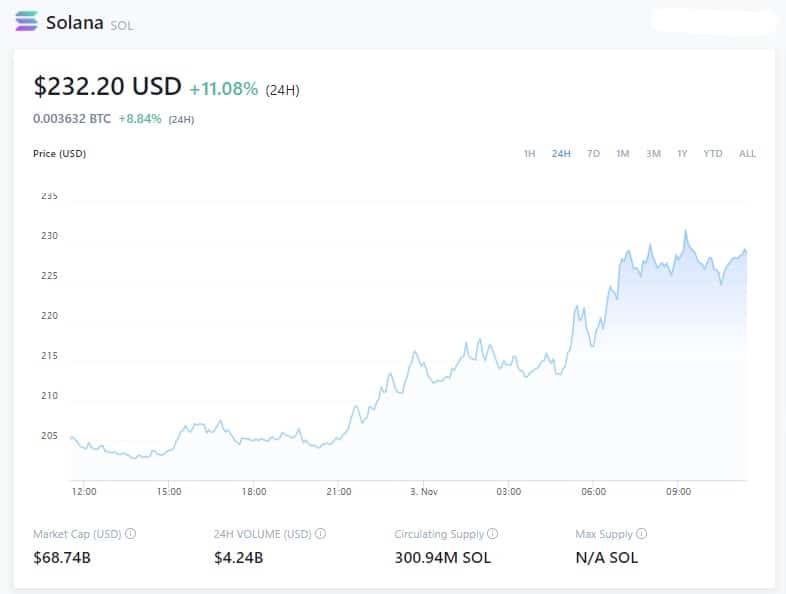
Task: Show the 1Y price chart
Action: click(682, 153)
